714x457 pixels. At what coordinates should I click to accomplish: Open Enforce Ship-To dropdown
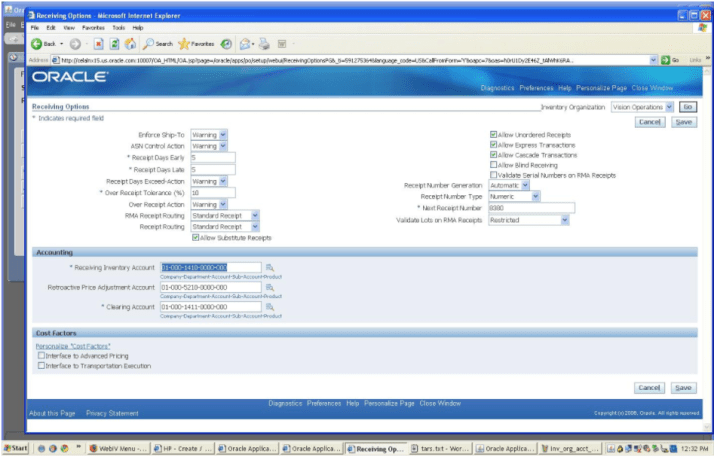(x=223, y=134)
